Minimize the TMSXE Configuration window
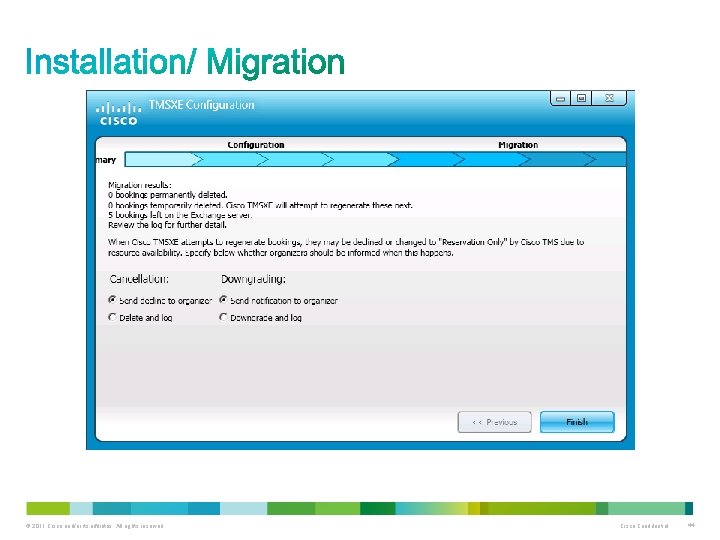The image size is (720, 540). [x=560, y=98]
